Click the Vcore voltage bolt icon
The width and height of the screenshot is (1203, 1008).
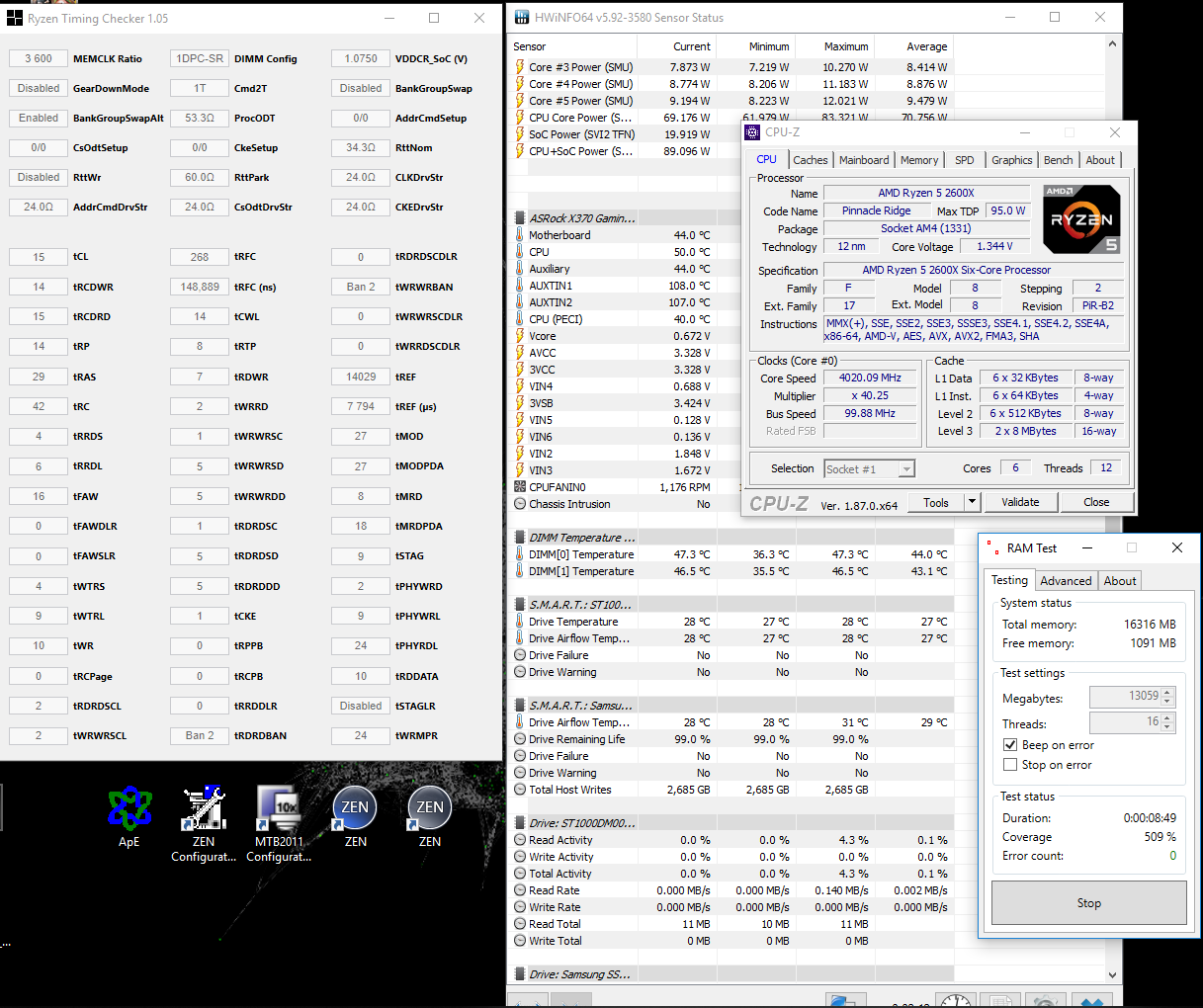pyautogui.click(x=520, y=336)
